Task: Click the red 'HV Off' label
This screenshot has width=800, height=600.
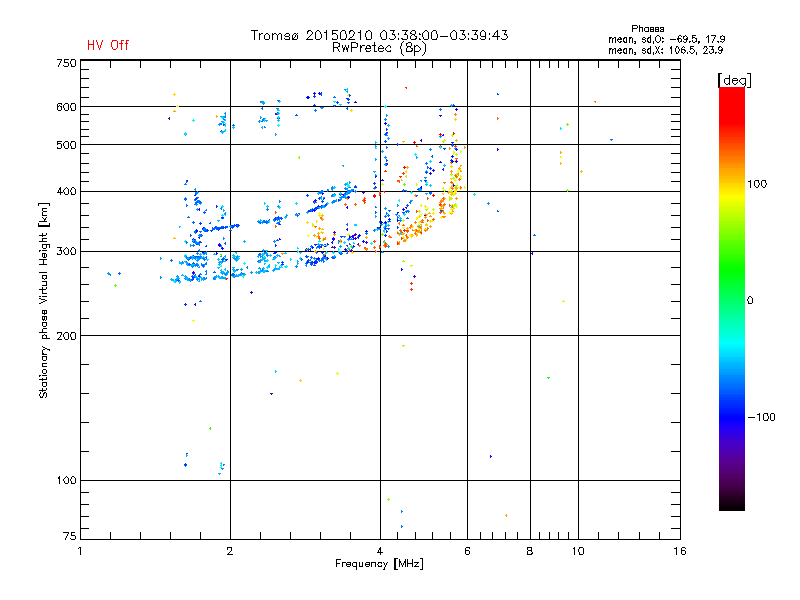Action: point(108,45)
